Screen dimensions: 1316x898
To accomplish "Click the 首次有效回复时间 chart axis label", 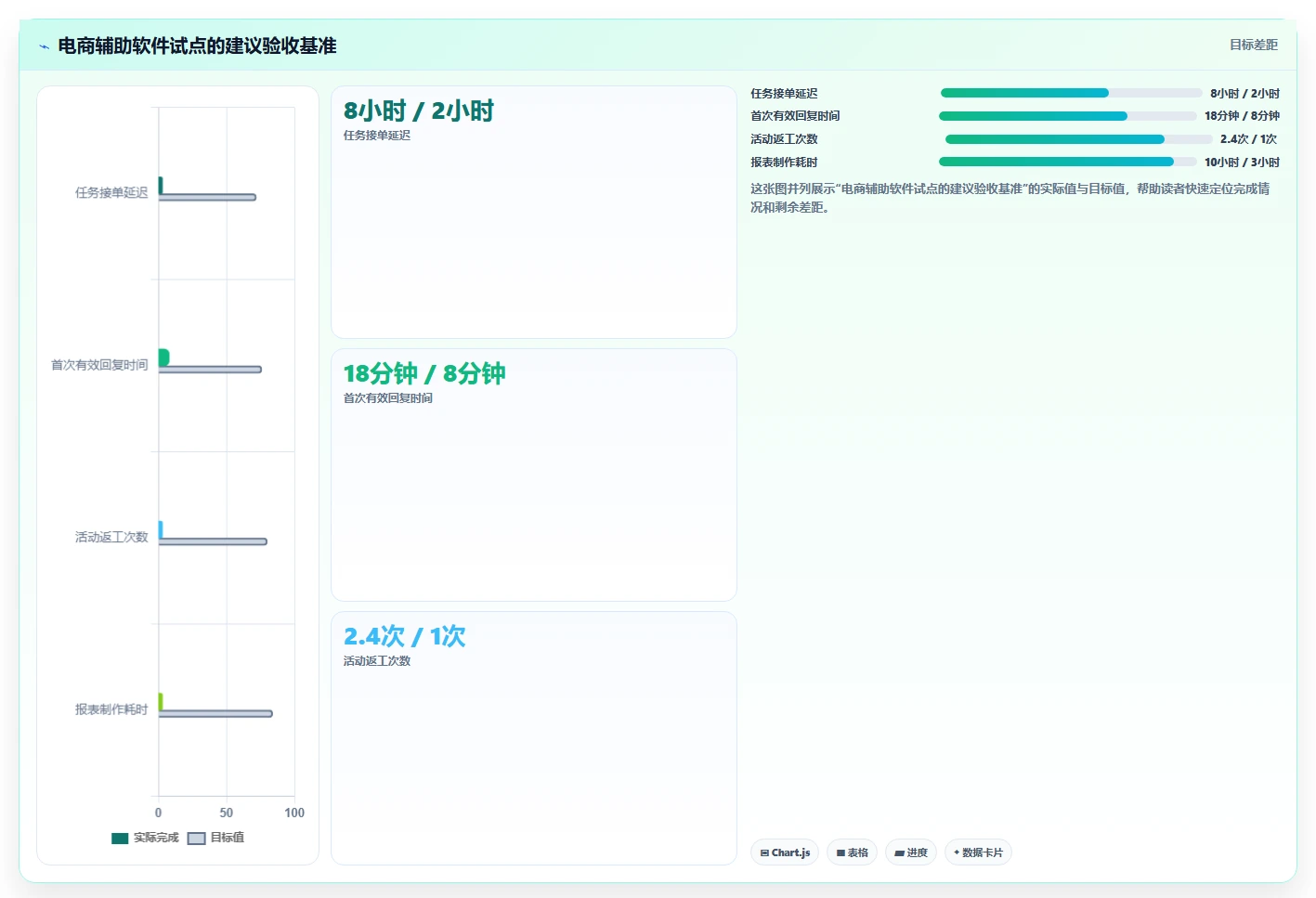I will click(99, 365).
